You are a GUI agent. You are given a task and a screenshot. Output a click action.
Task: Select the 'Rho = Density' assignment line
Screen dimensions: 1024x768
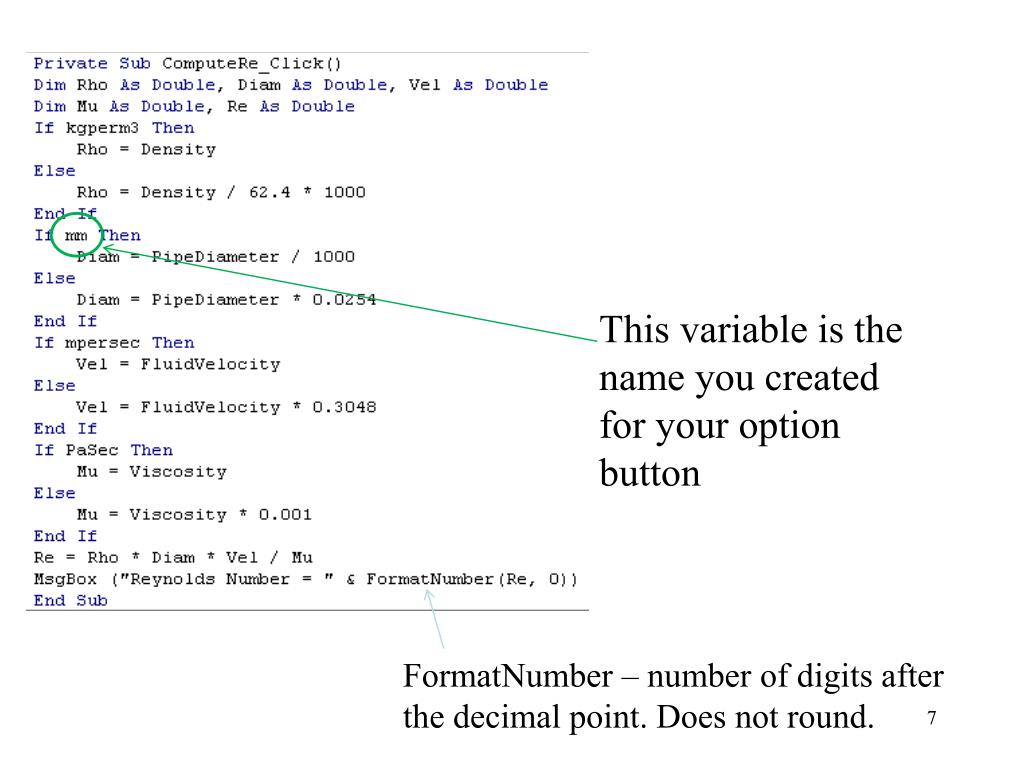point(146,150)
